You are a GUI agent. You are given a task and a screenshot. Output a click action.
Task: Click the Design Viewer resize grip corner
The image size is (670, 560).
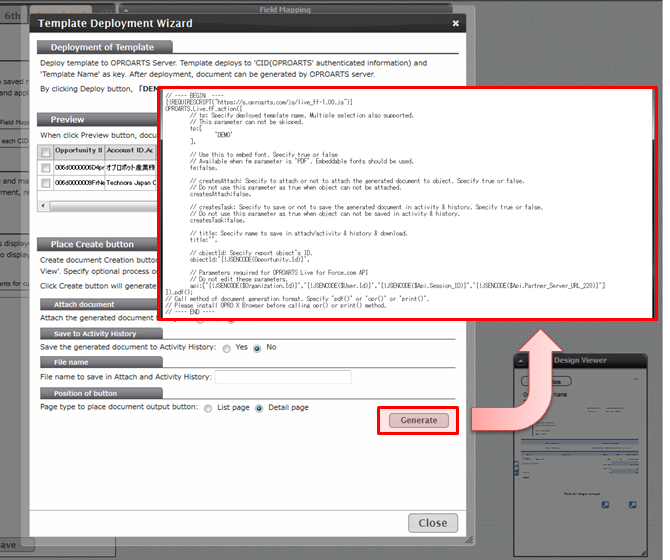(644, 553)
